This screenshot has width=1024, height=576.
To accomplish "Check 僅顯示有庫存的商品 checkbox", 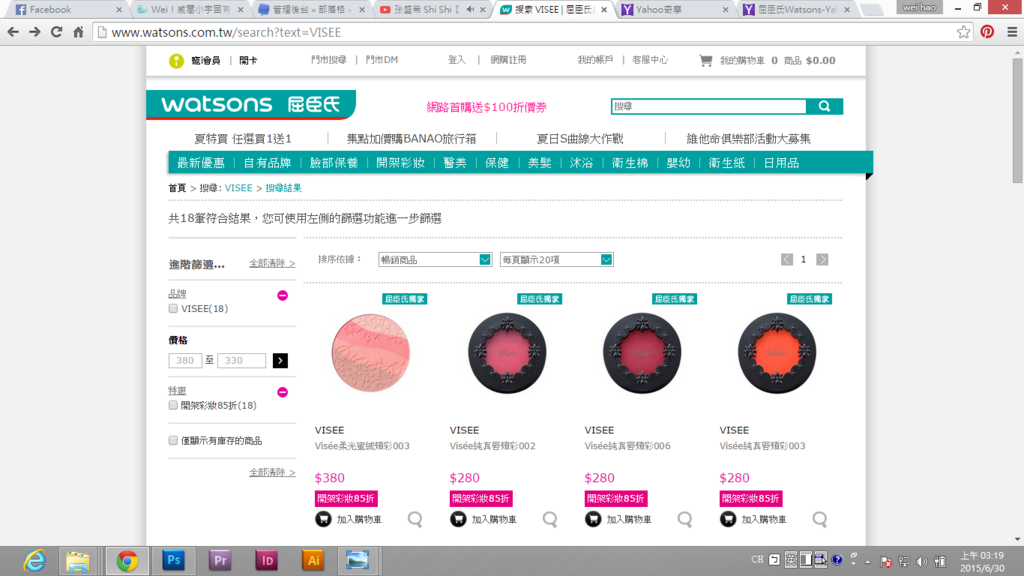I will 173,441.
